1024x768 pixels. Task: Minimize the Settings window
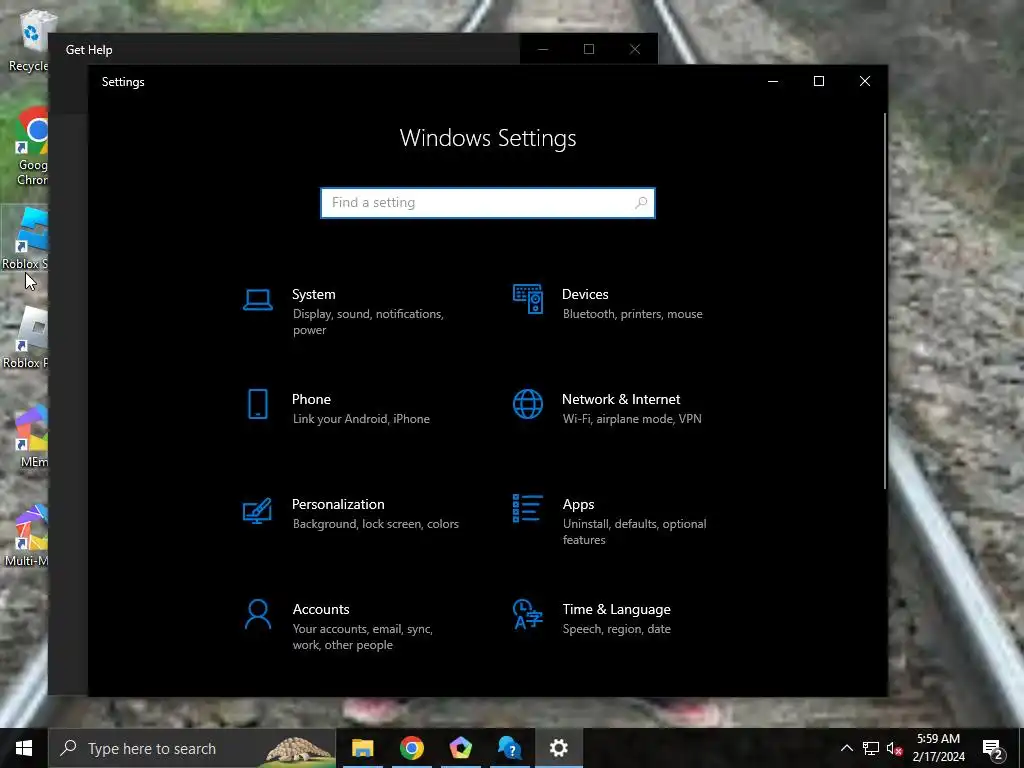tap(773, 81)
